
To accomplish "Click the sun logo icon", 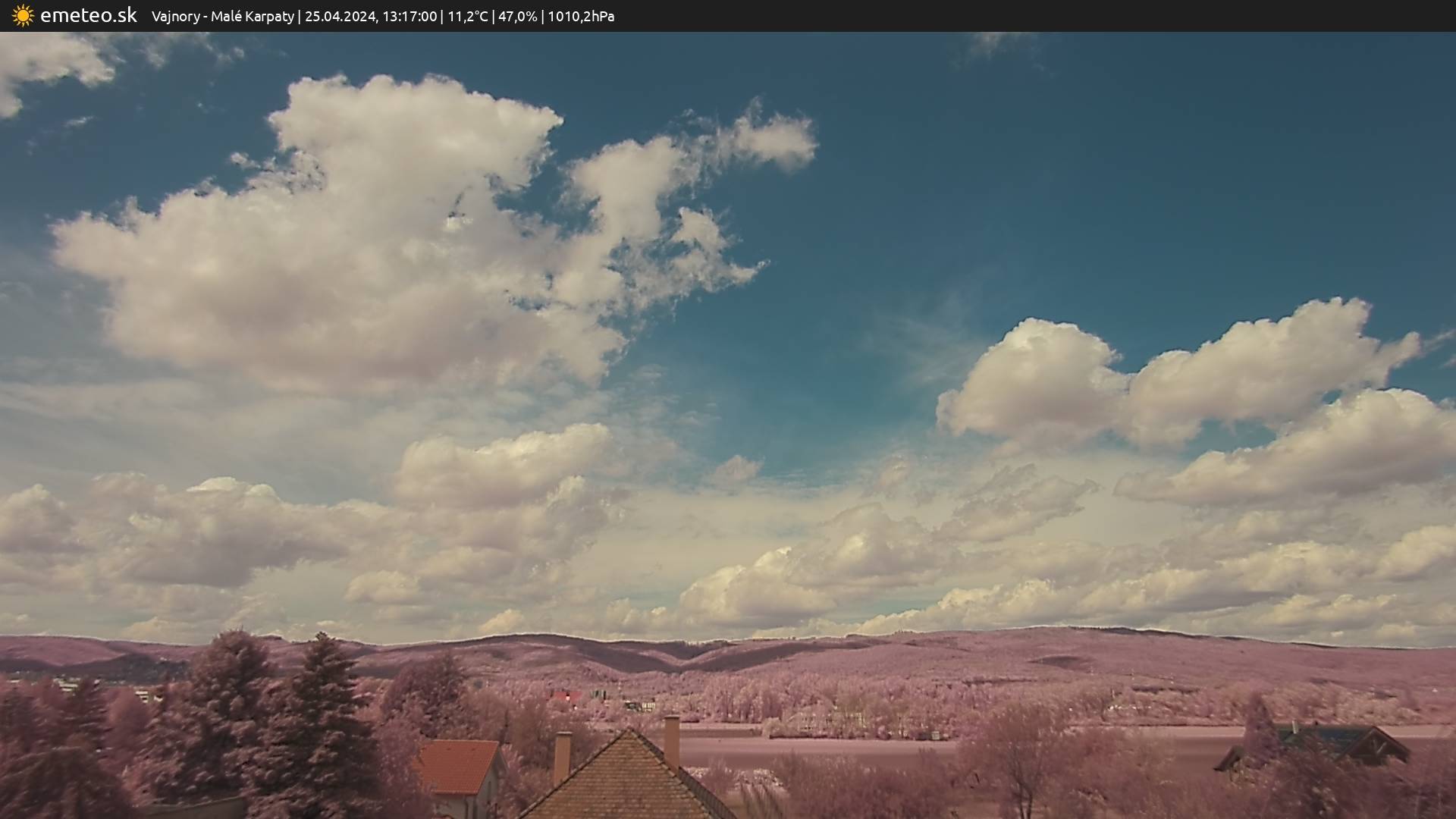I will click(23, 16).
